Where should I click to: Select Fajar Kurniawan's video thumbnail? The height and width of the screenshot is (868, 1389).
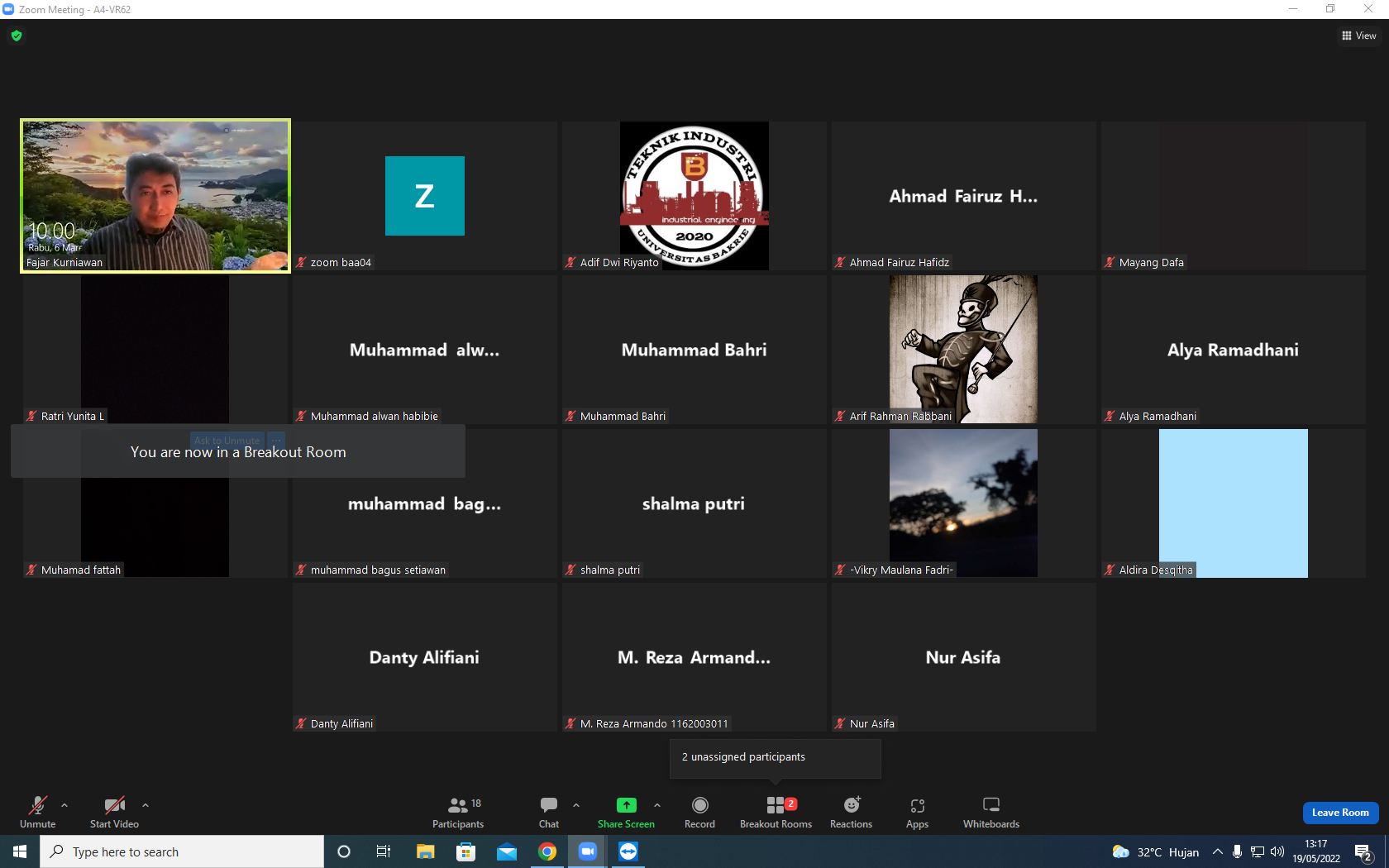(155, 196)
